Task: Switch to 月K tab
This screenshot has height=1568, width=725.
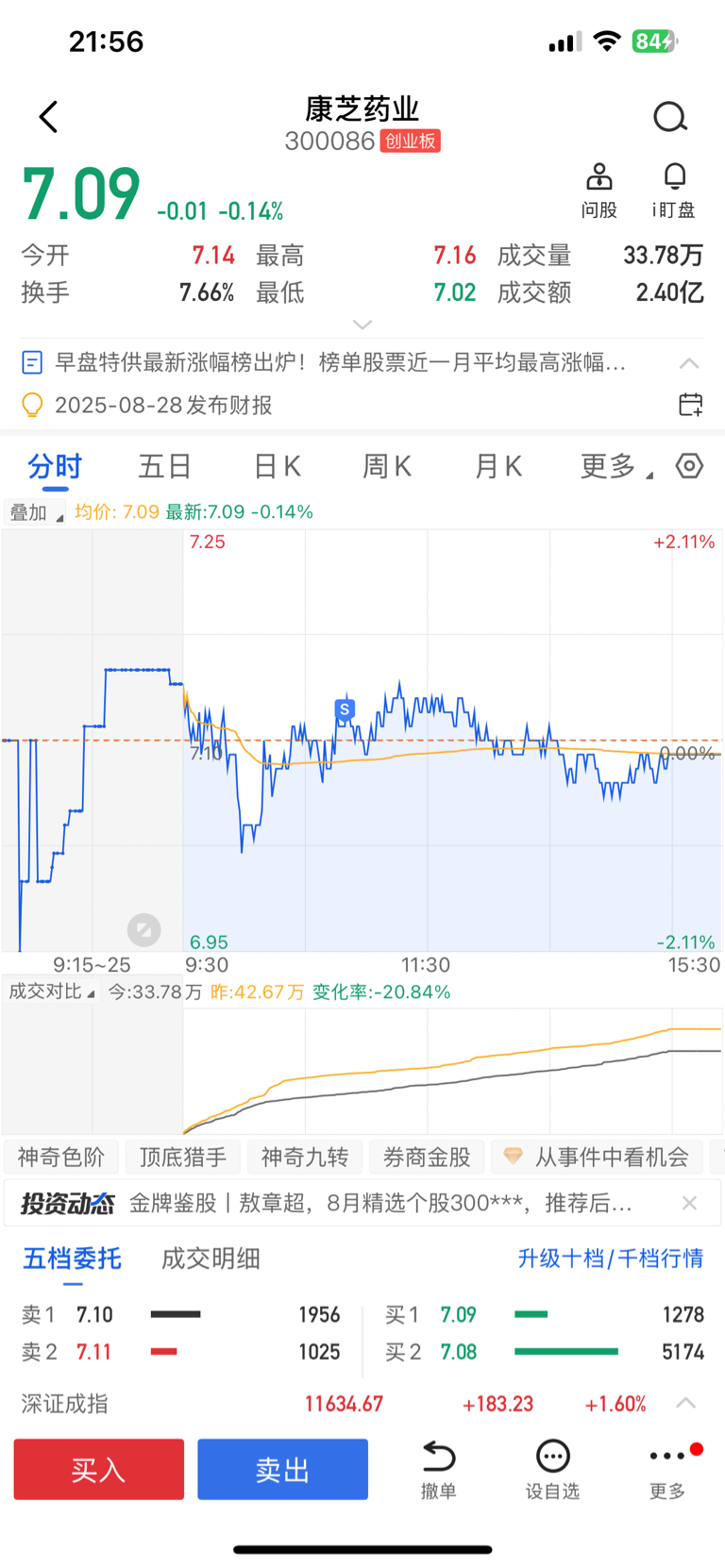Action: coord(498,466)
